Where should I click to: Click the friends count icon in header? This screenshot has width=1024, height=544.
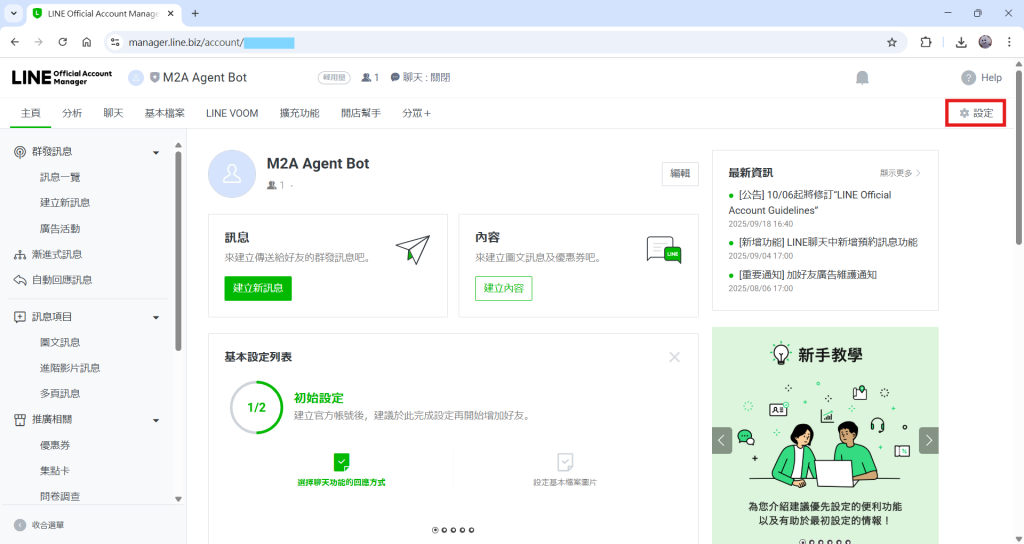click(x=366, y=78)
